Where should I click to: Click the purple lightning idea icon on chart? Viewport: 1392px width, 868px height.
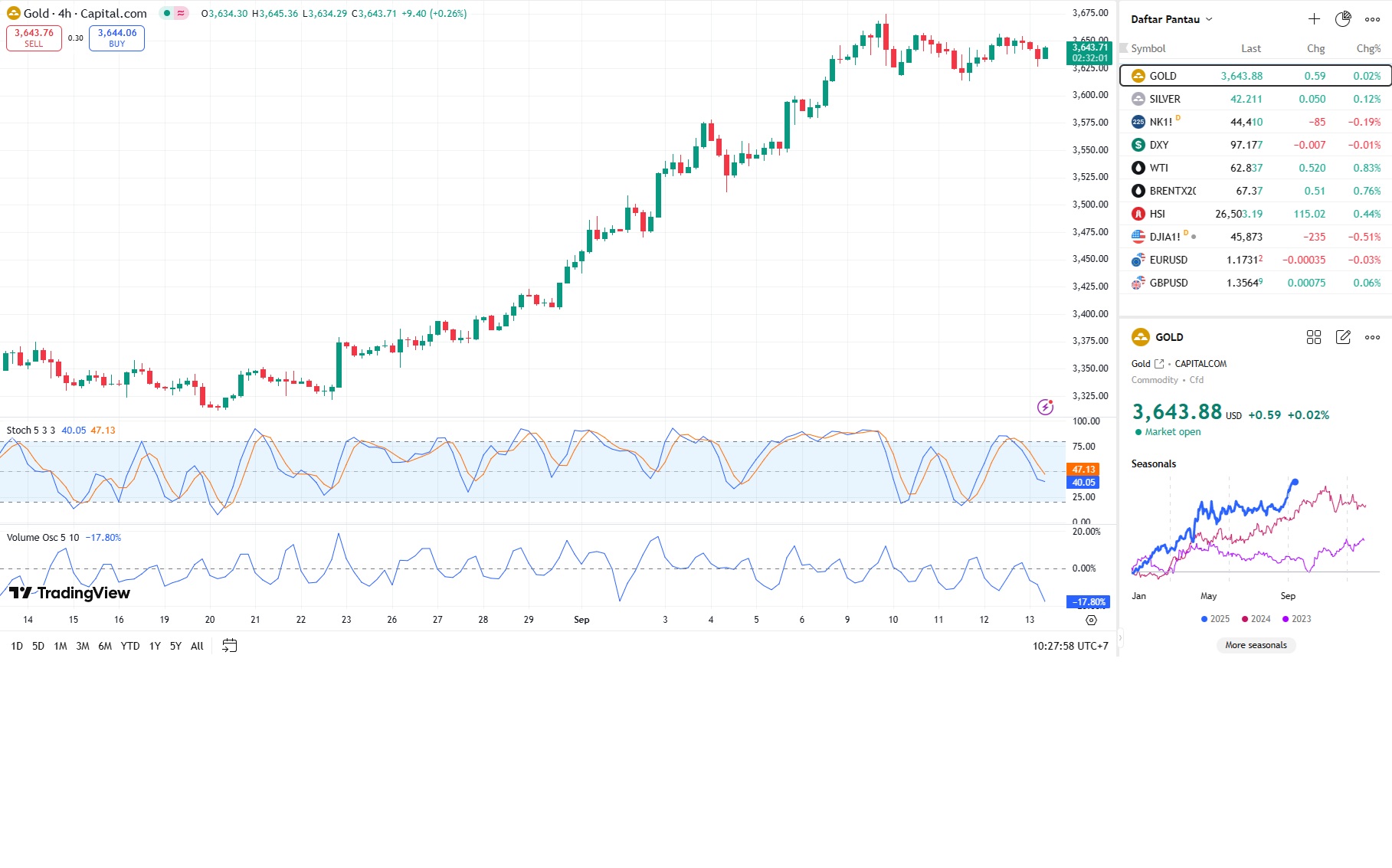coord(1045,407)
